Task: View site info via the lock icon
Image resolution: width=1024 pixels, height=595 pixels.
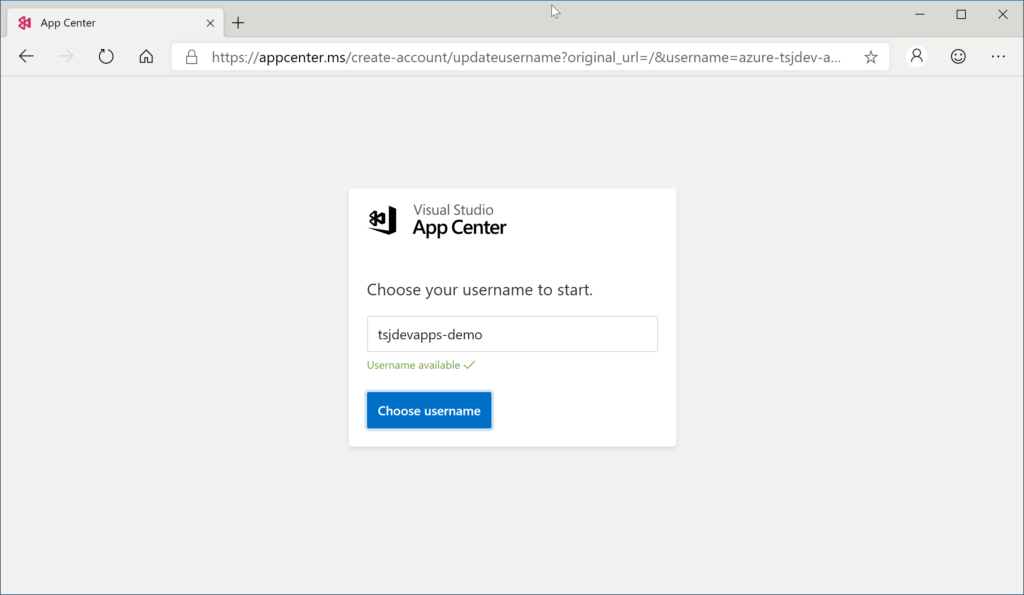Action: pos(191,57)
